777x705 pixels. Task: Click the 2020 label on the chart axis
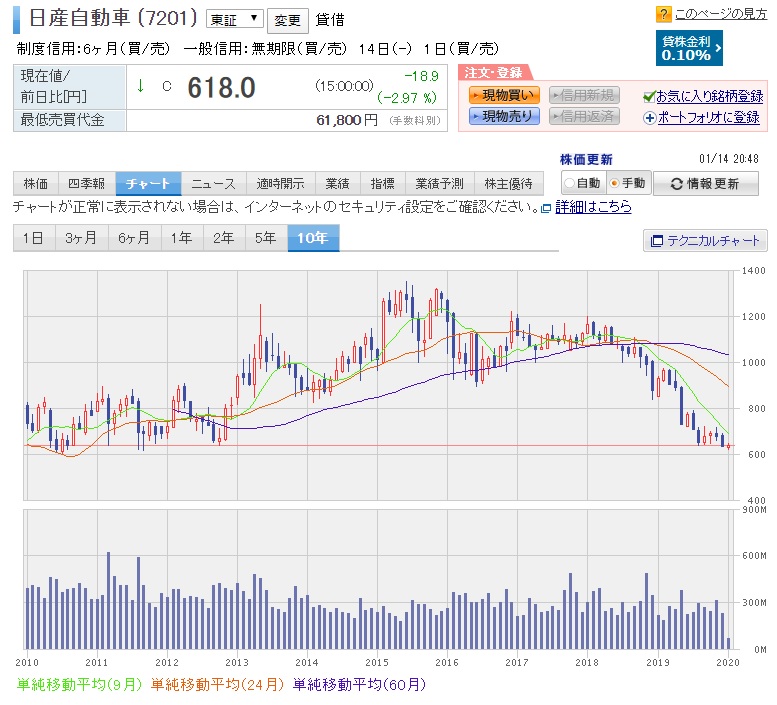coord(728,662)
